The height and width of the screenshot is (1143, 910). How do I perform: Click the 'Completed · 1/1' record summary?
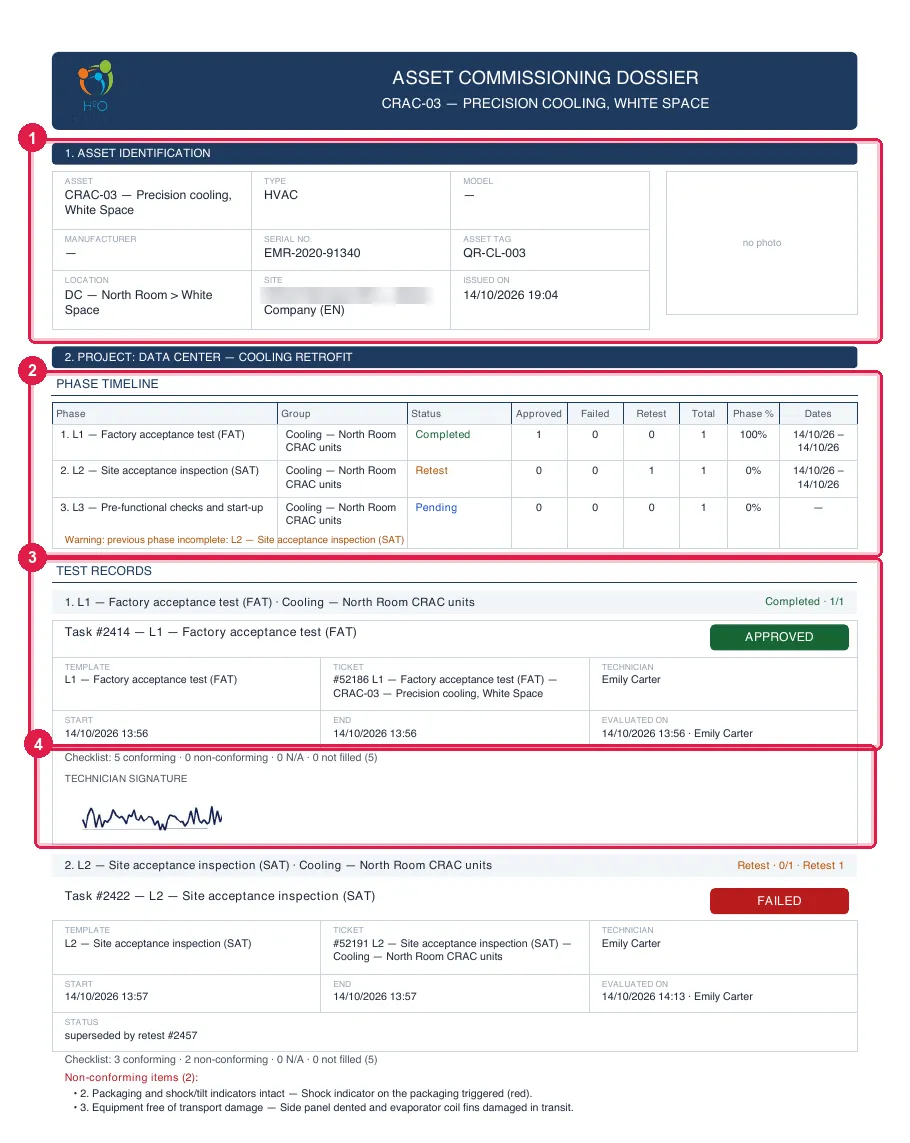804,601
